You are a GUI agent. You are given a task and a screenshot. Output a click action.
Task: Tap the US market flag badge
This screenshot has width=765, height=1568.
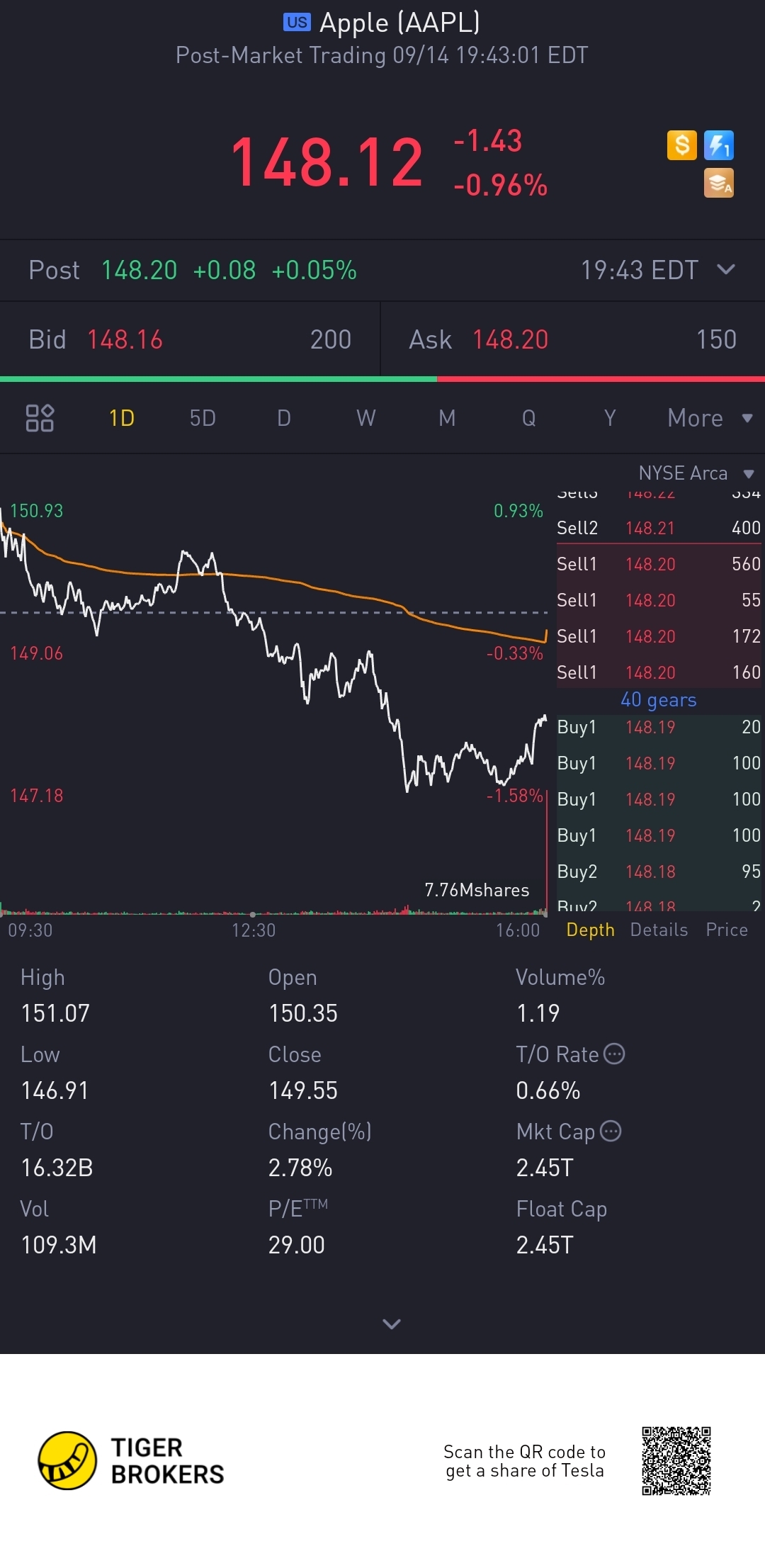pyautogui.click(x=297, y=22)
